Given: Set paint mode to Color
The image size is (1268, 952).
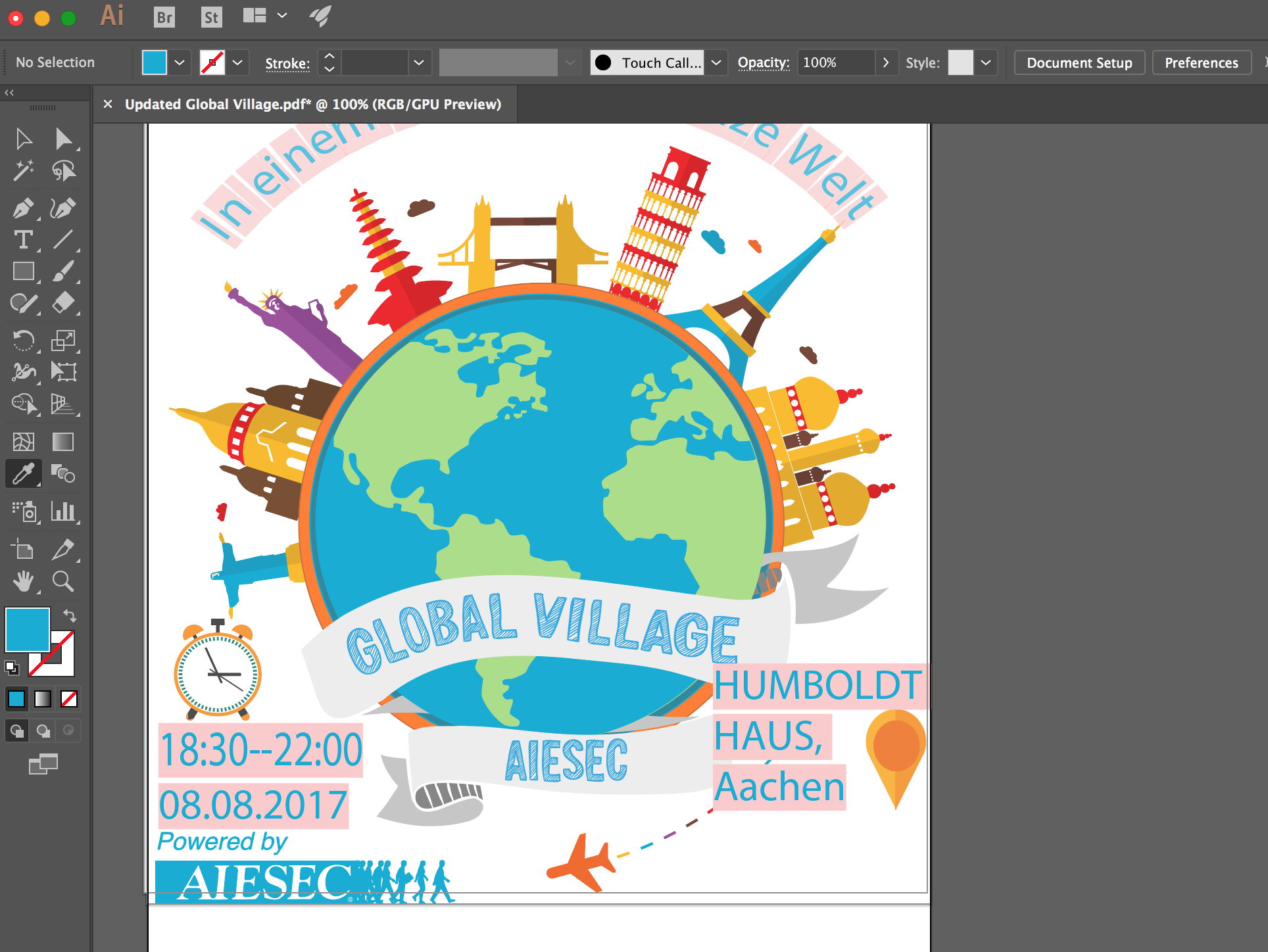Looking at the screenshot, I should [x=16, y=698].
